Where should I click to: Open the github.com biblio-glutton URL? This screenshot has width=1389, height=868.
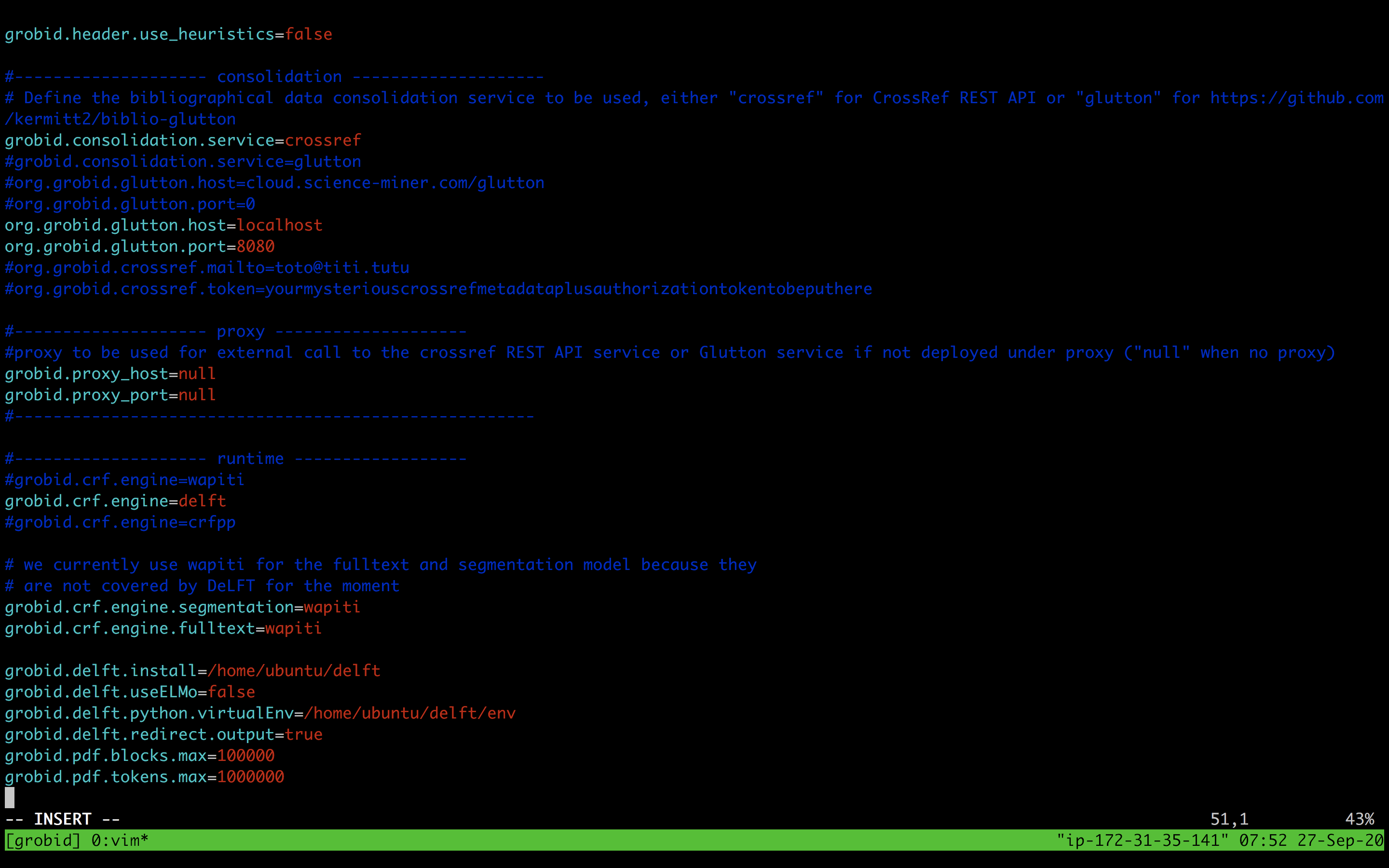point(1297,97)
